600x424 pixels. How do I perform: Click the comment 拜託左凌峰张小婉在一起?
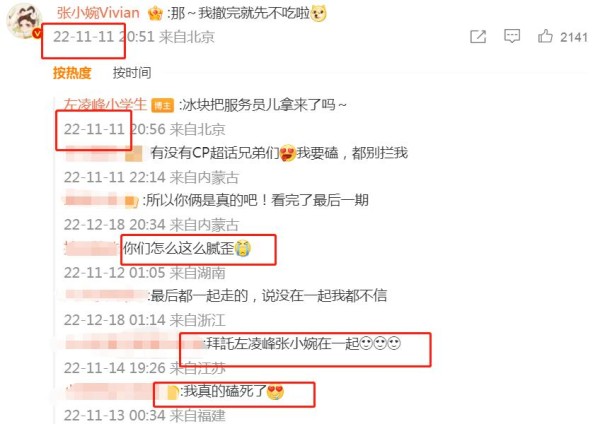click(x=303, y=343)
